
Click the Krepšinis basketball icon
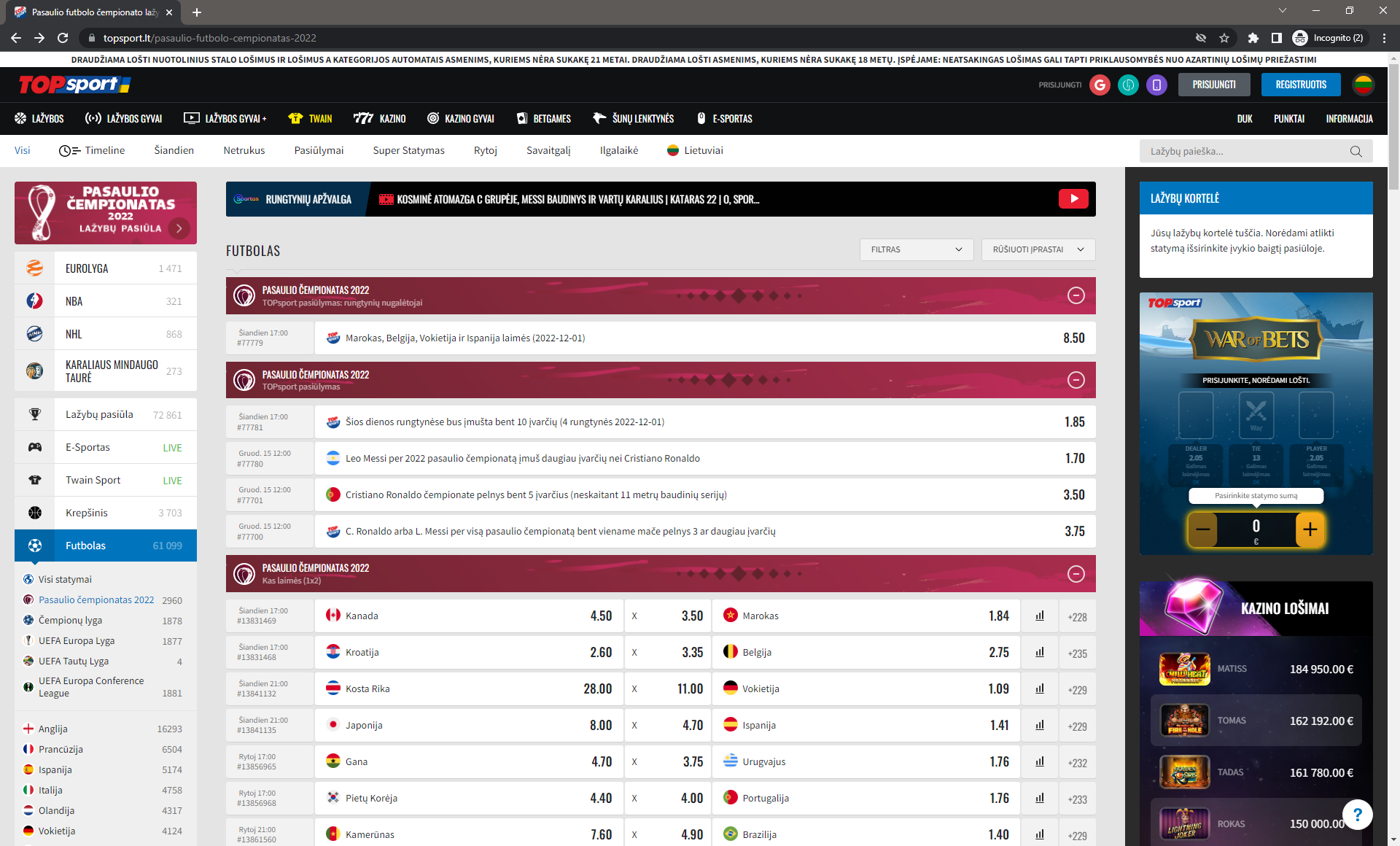coord(34,513)
